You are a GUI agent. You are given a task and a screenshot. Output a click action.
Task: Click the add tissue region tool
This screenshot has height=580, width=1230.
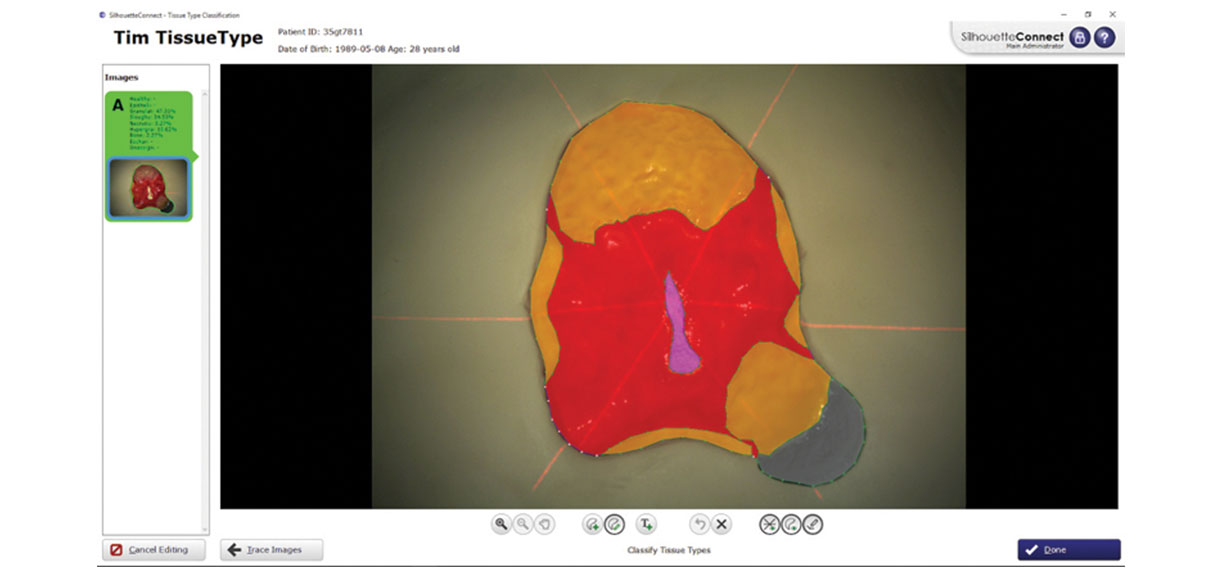pyautogui.click(x=592, y=524)
